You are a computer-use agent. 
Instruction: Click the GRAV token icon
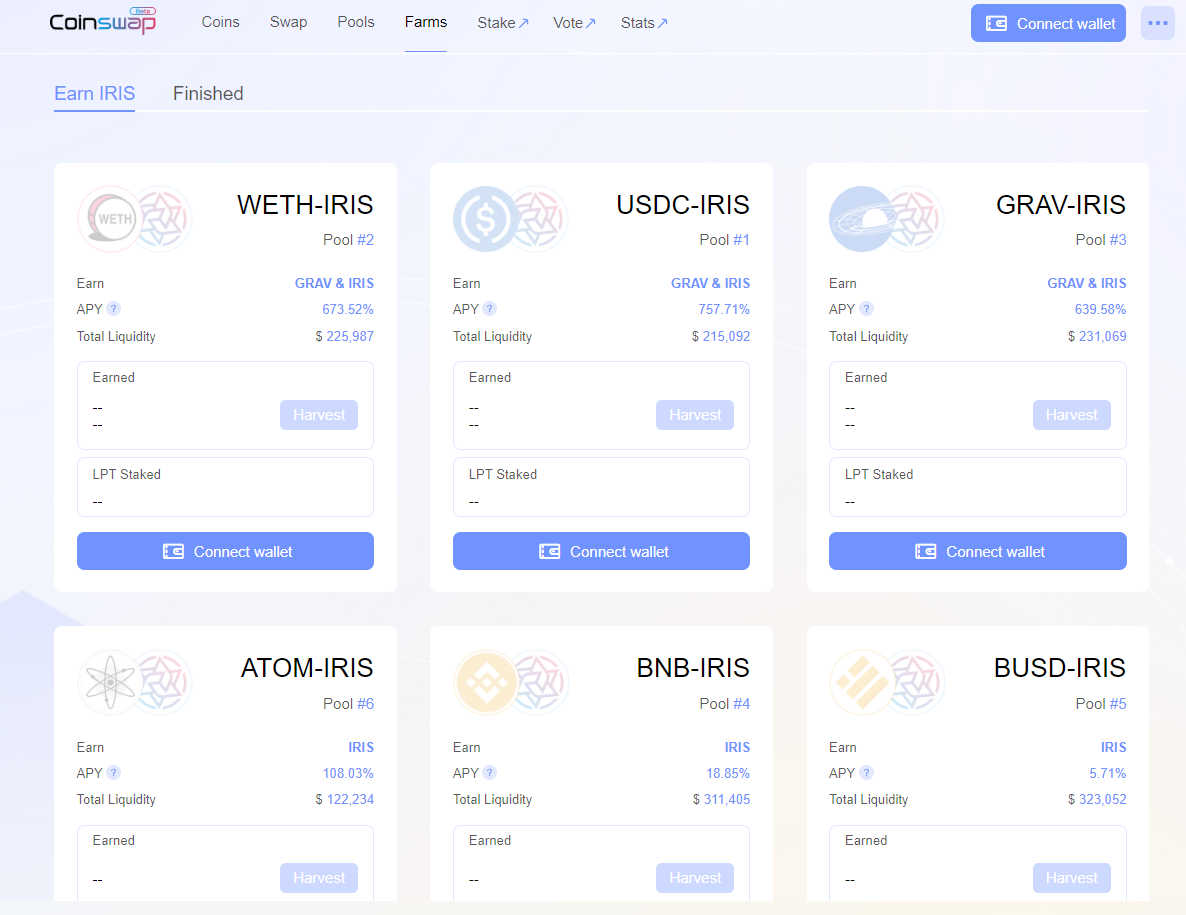coord(862,219)
